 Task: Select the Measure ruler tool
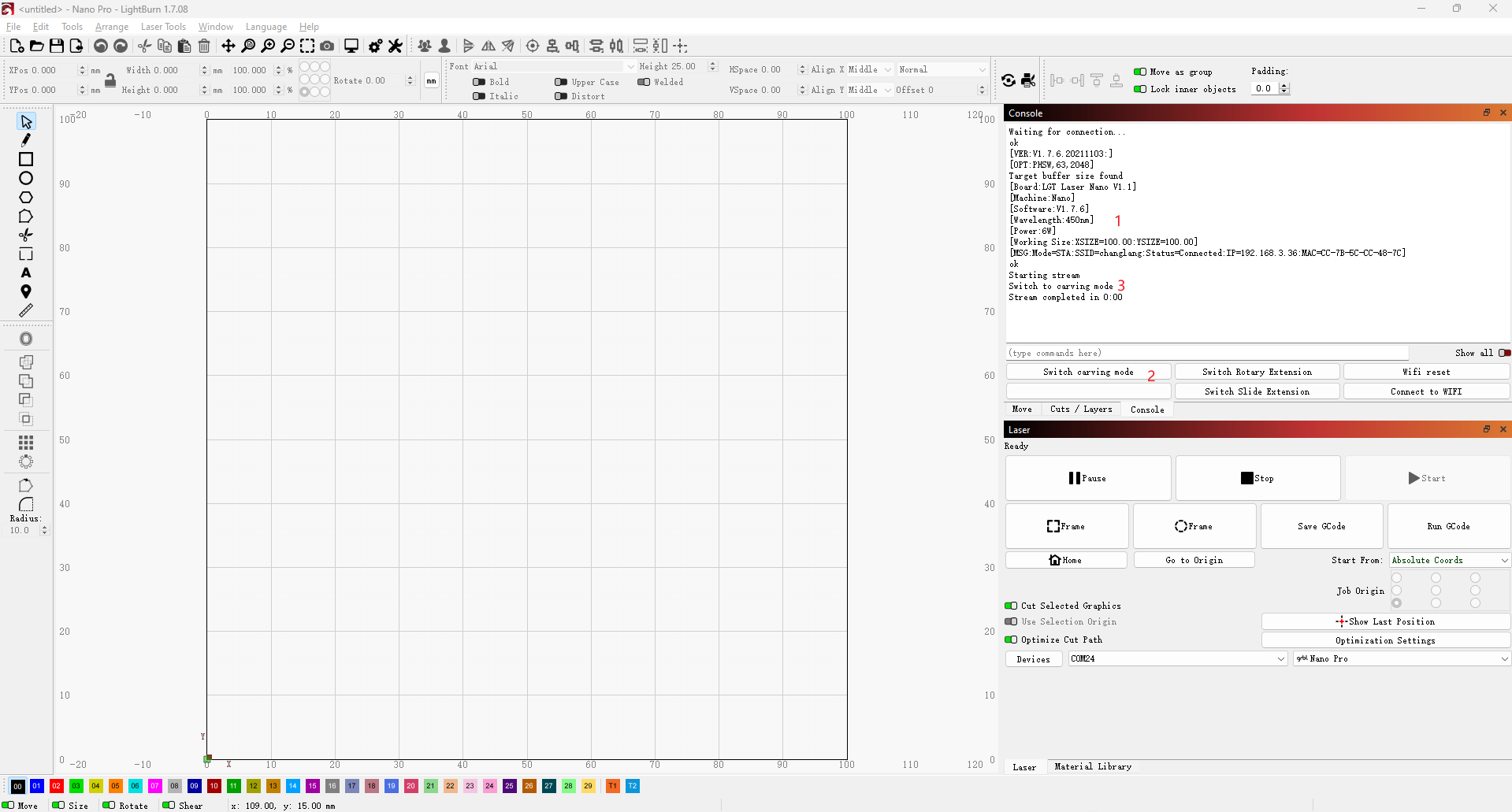[25, 310]
